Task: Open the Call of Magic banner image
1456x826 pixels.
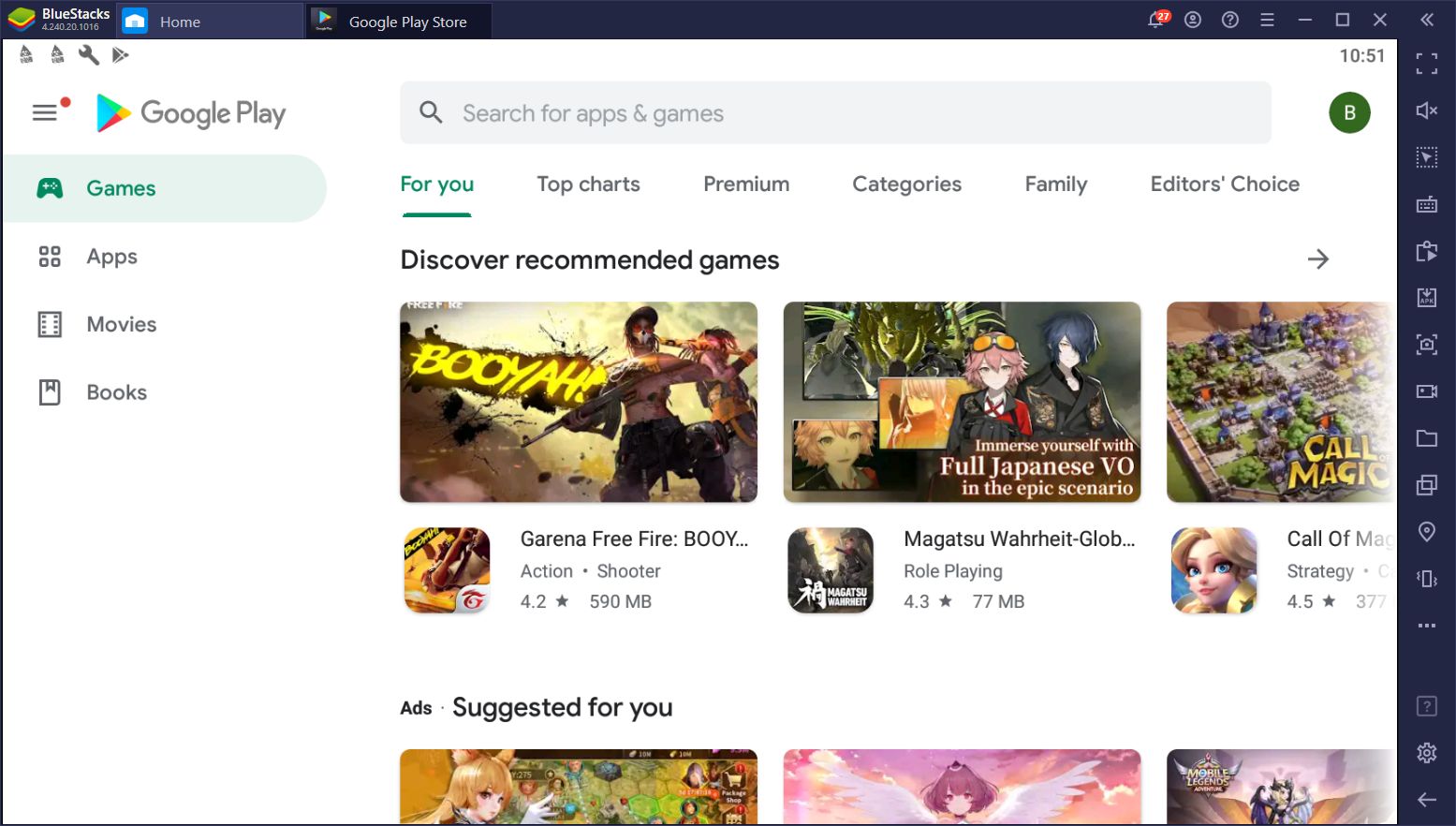Action: click(x=1281, y=402)
